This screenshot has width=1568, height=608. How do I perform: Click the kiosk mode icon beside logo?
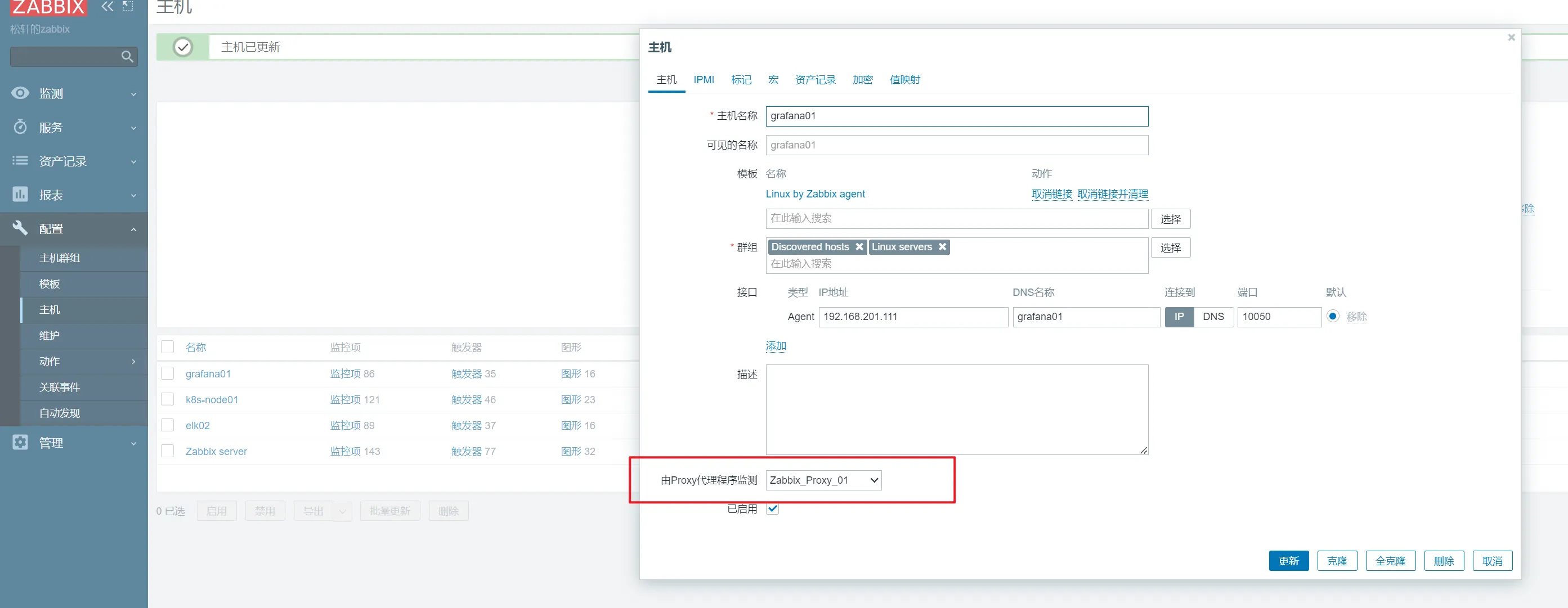128,7
